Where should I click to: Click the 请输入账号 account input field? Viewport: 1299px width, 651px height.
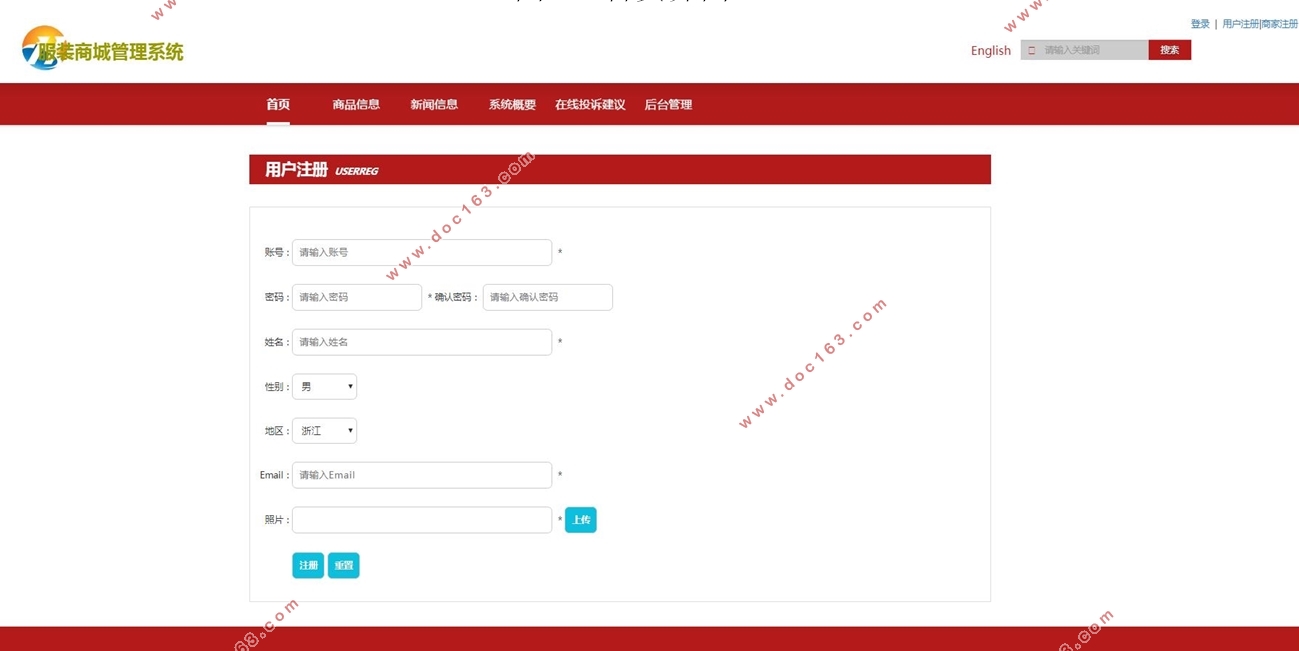[x=421, y=252]
